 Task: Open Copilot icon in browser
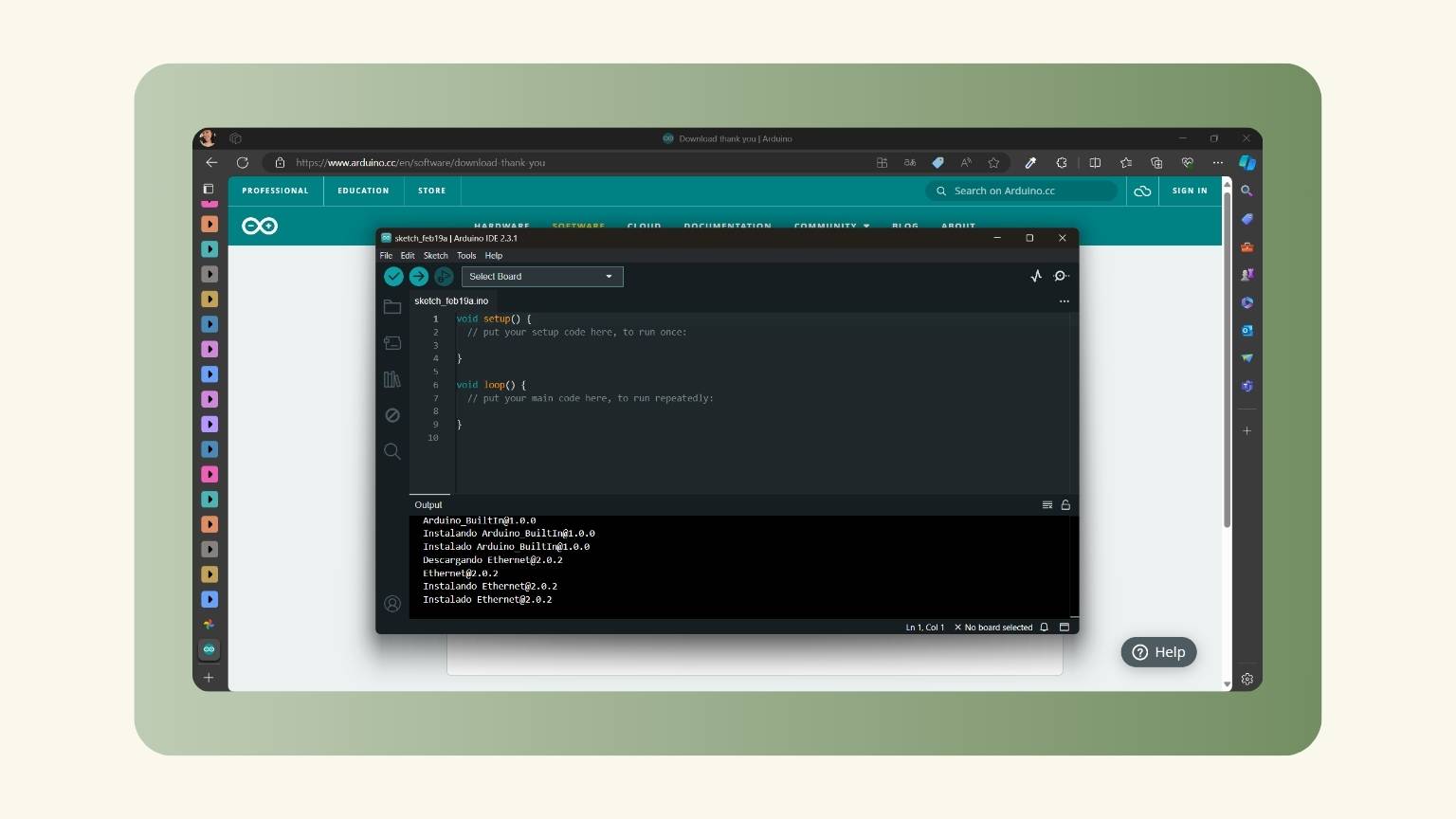(1247, 162)
